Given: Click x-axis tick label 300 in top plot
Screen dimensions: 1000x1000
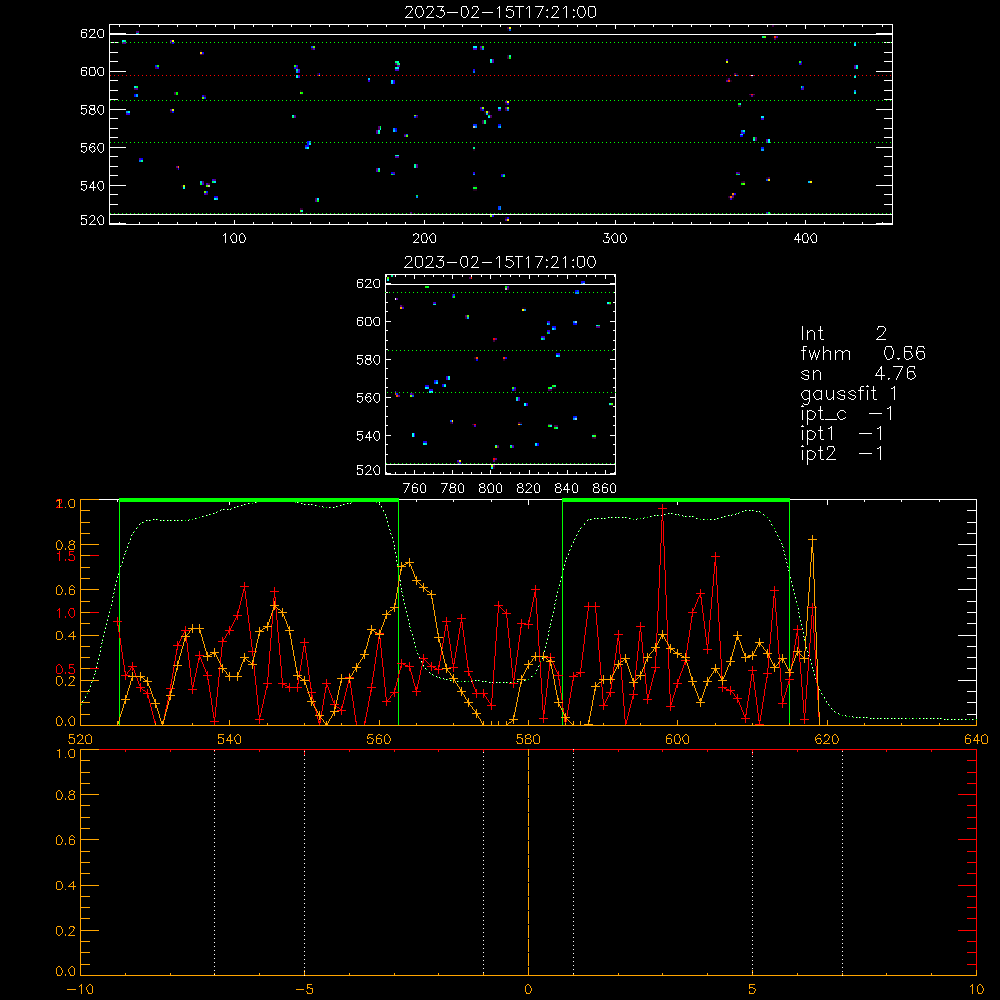Looking at the screenshot, I should [615, 239].
